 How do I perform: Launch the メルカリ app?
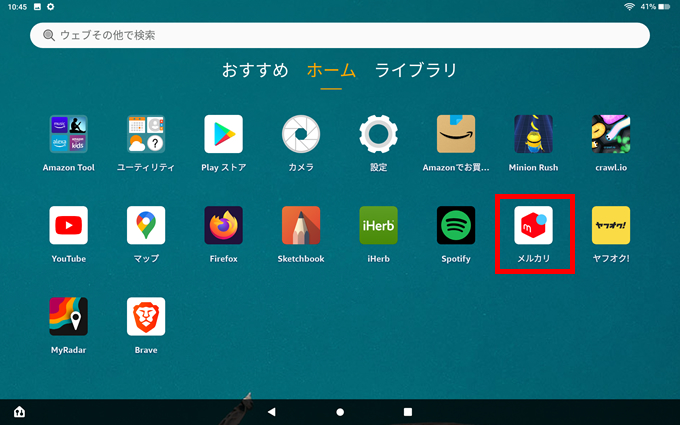pyautogui.click(x=533, y=225)
